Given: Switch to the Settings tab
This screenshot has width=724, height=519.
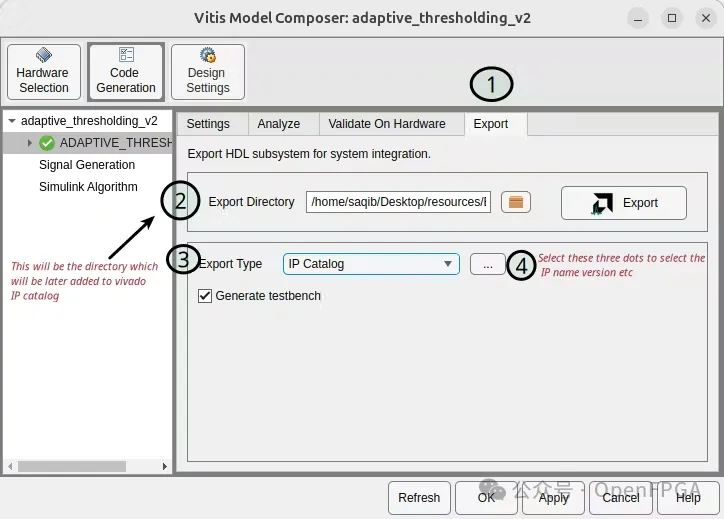Looking at the screenshot, I should coord(208,124).
